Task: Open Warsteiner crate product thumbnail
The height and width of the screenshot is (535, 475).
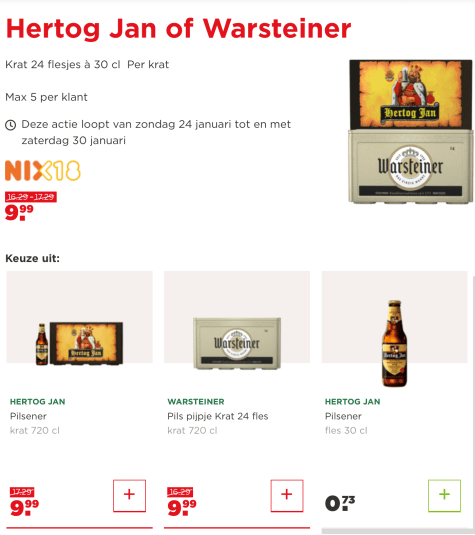Action: [x=237, y=343]
